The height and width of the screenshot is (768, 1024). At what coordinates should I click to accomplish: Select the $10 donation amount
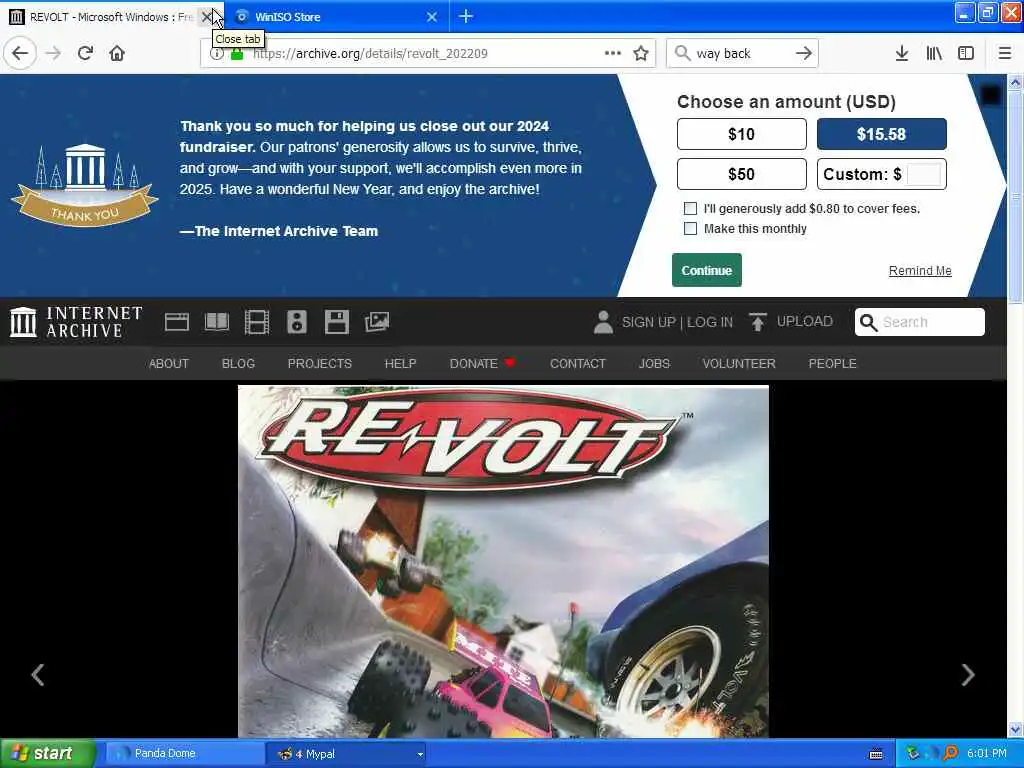[741, 134]
